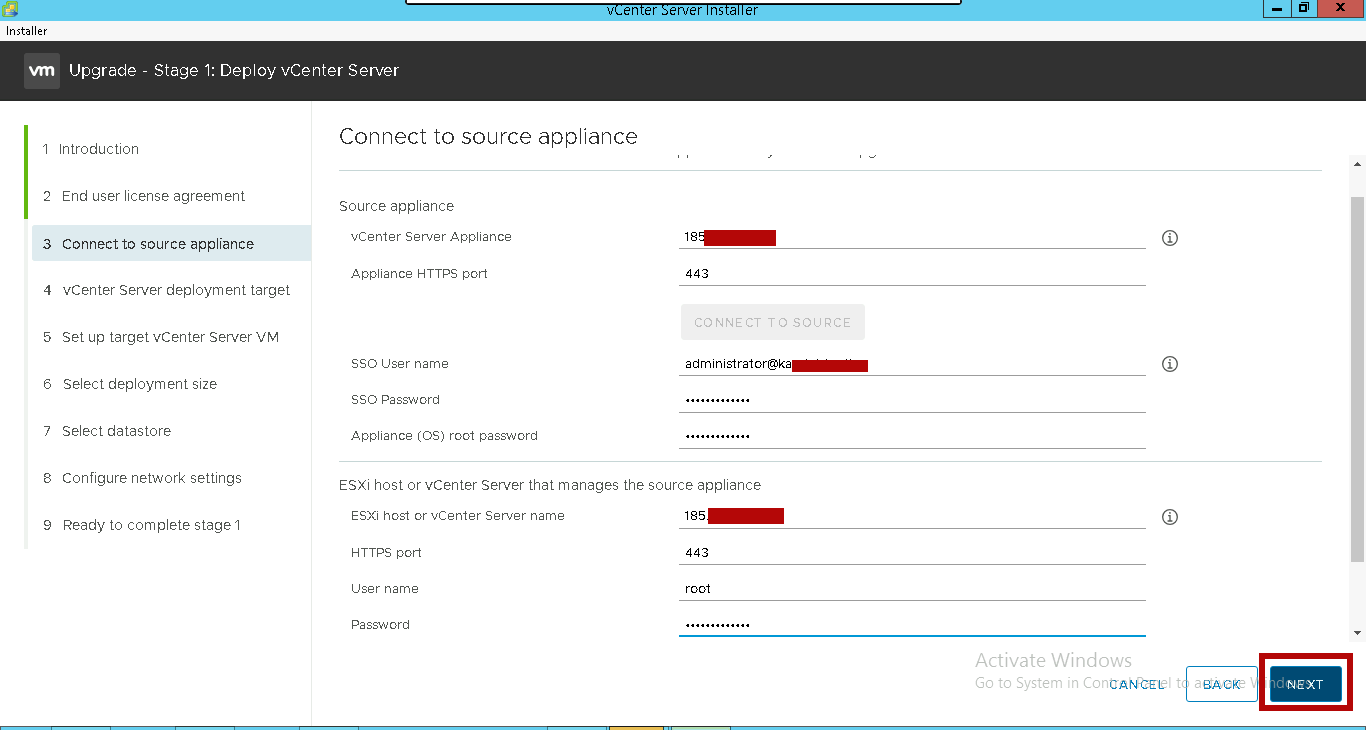Viewport: 1366px width, 730px height.
Task: Click the Connect to source appliance heading
Action: (x=488, y=136)
